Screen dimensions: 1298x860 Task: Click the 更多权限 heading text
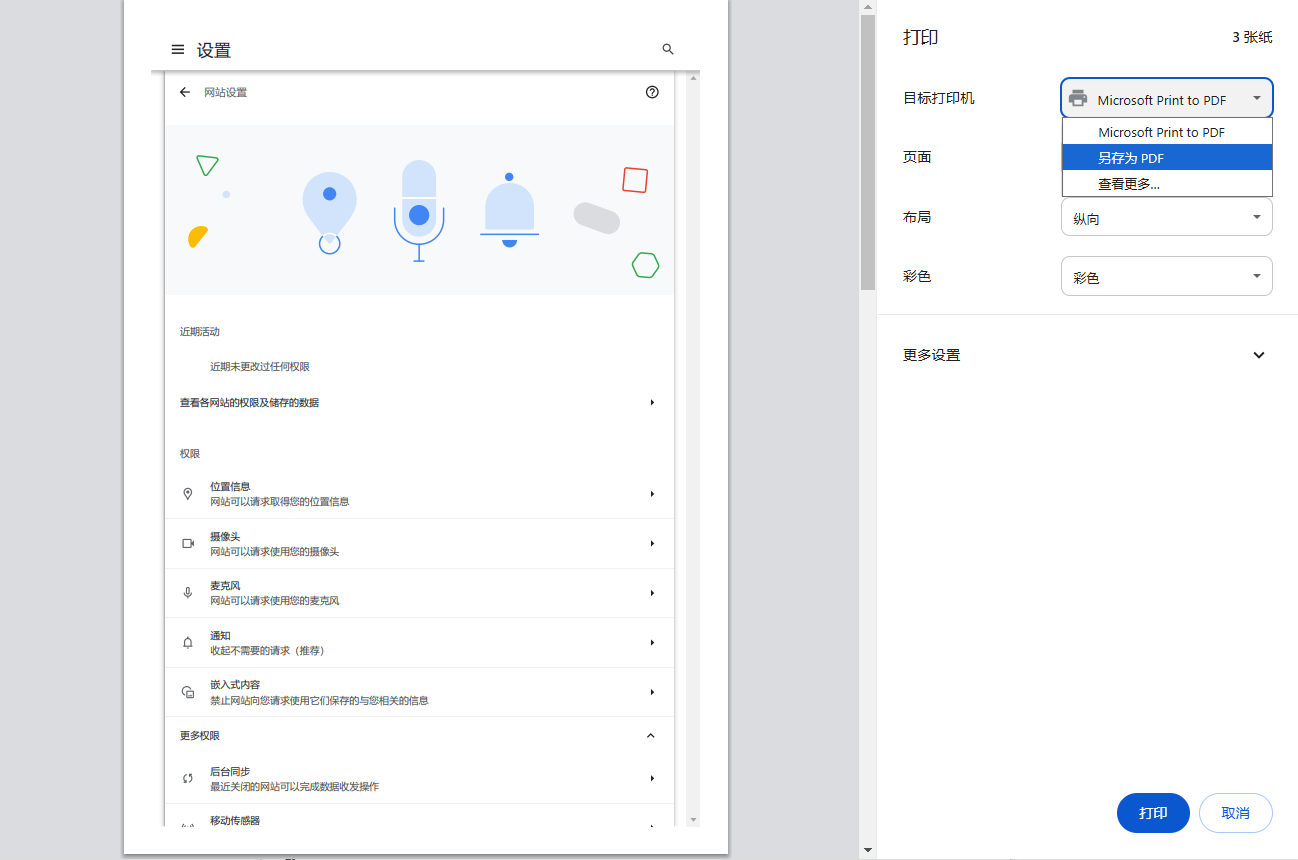coord(200,736)
